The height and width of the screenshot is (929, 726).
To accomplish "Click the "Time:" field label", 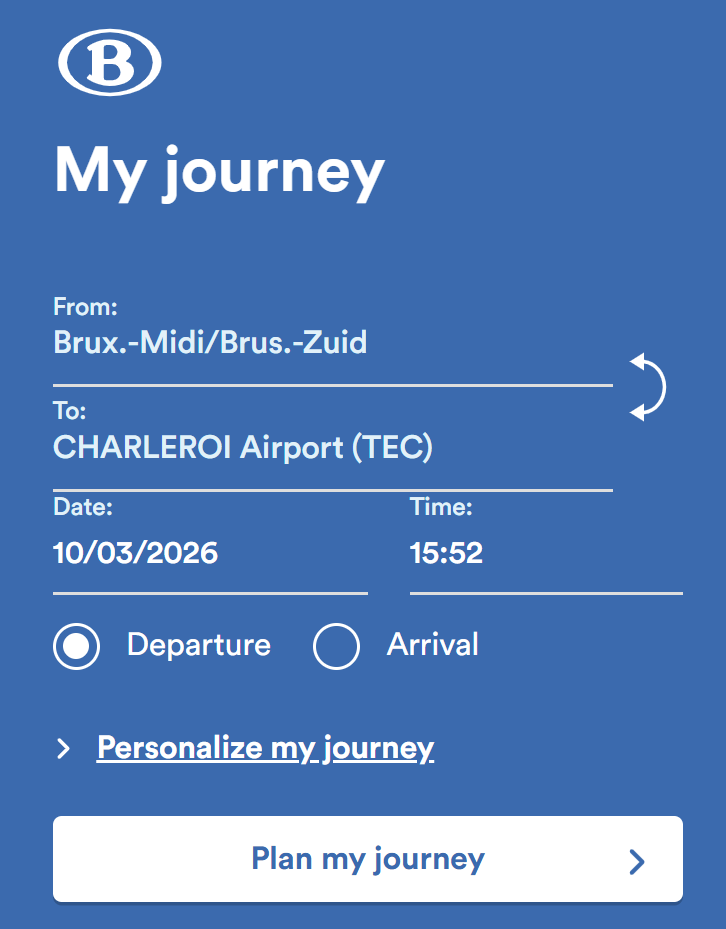I will (441, 507).
